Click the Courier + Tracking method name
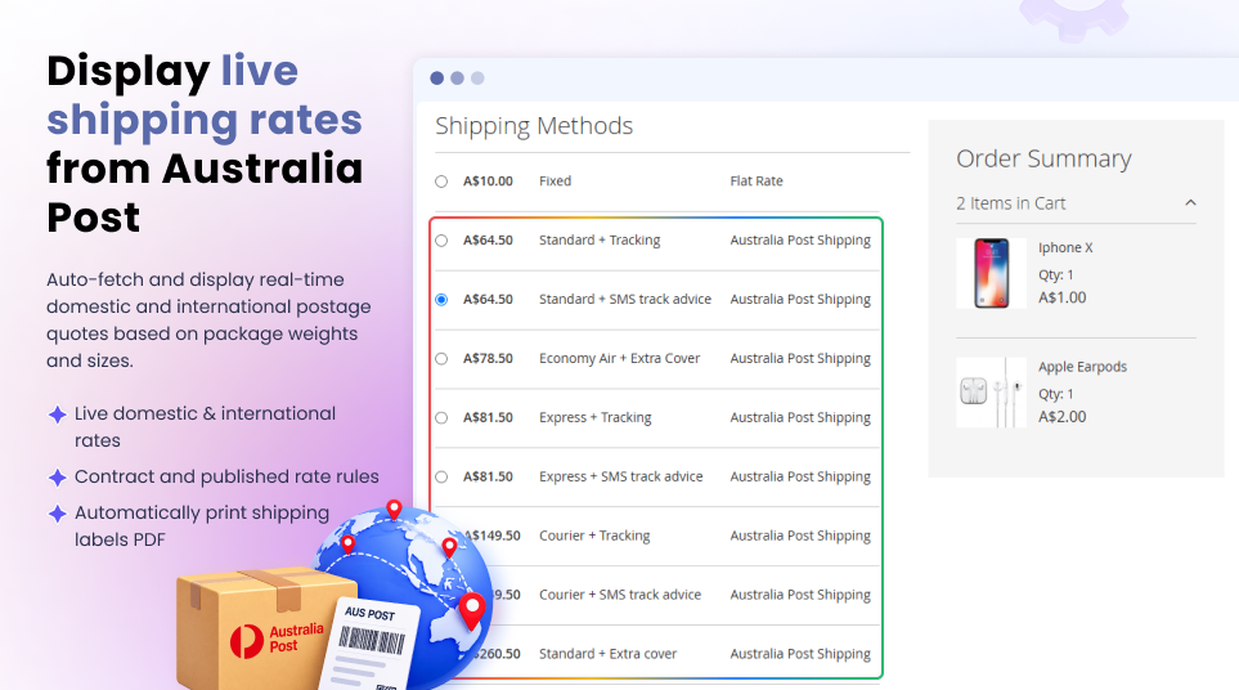 click(x=595, y=536)
